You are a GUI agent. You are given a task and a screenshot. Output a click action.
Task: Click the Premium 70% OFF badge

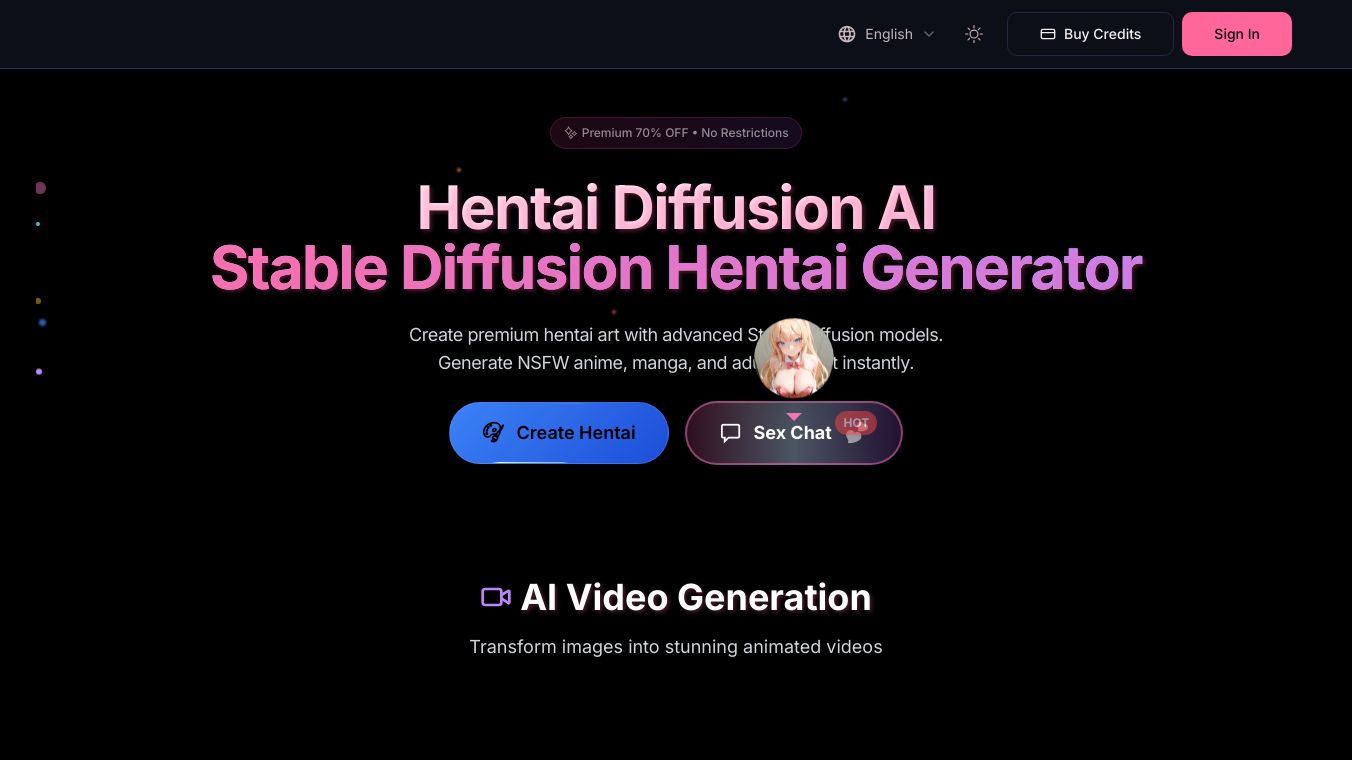(676, 133)
